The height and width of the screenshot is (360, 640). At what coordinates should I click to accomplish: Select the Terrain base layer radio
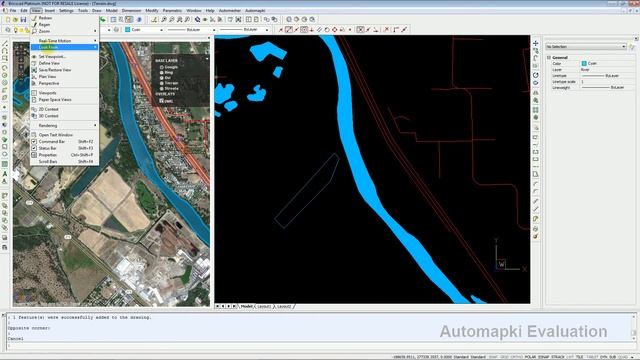click(162, 83)
